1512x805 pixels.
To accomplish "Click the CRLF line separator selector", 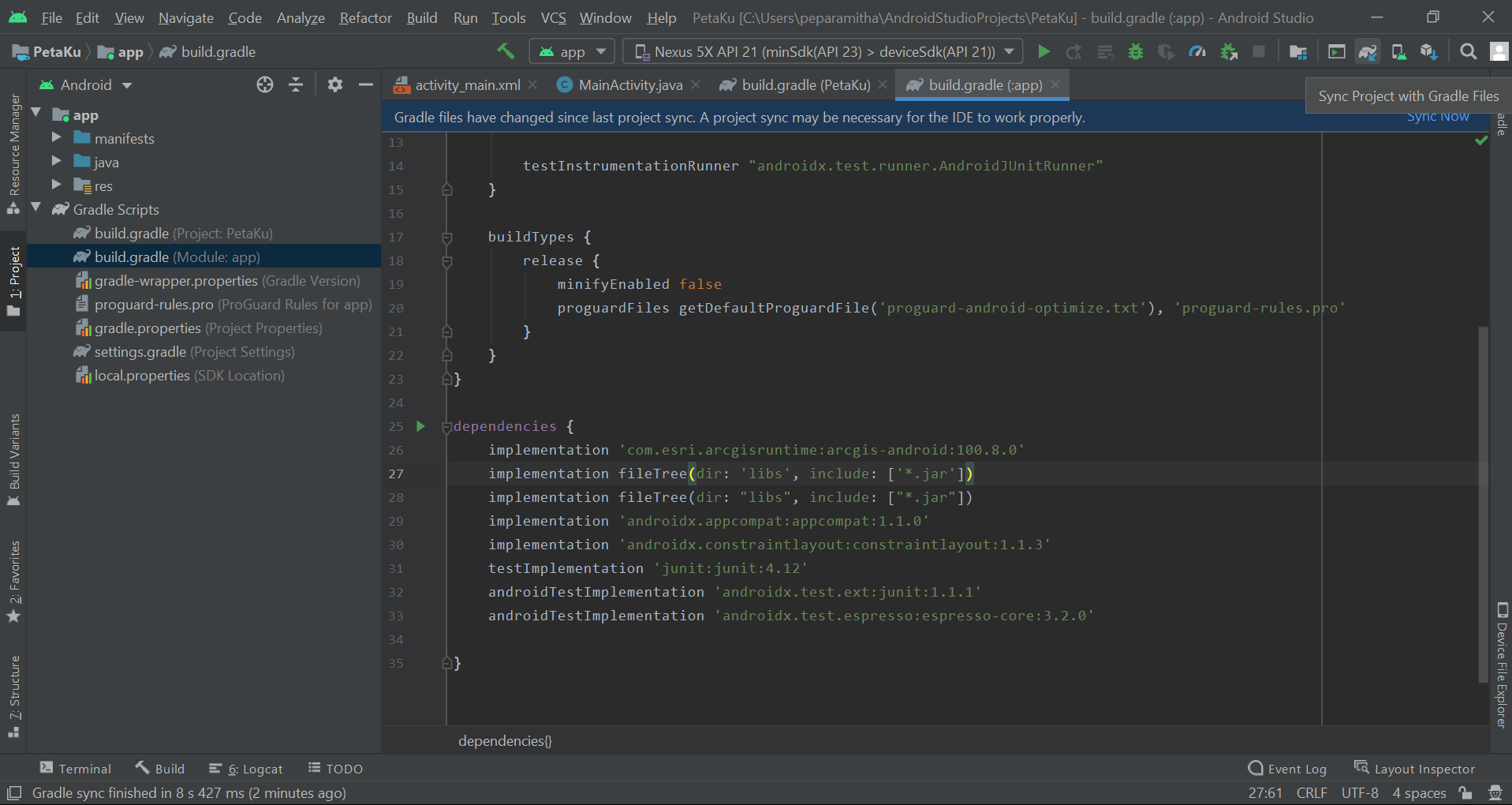I will pos(1312,792).
